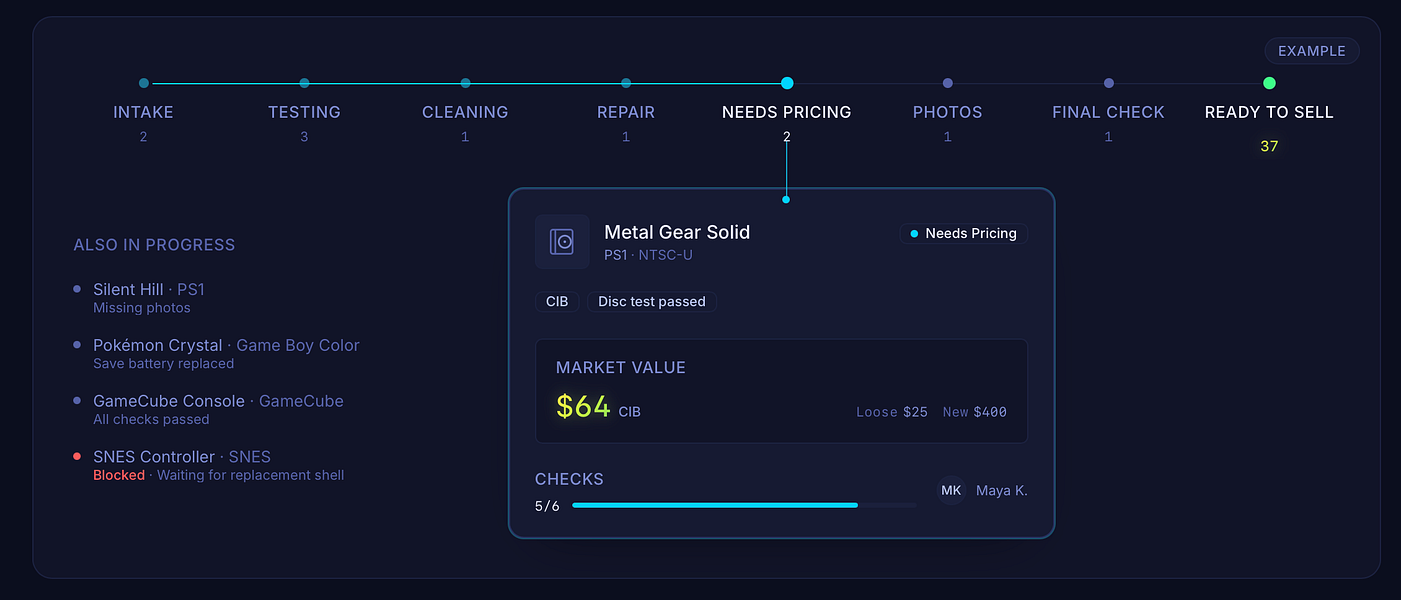Viewport: 1401px width, 600px height.
Task: Select the INTAKE stage dot
Action: pyautogui.click(x=144, y=83)
